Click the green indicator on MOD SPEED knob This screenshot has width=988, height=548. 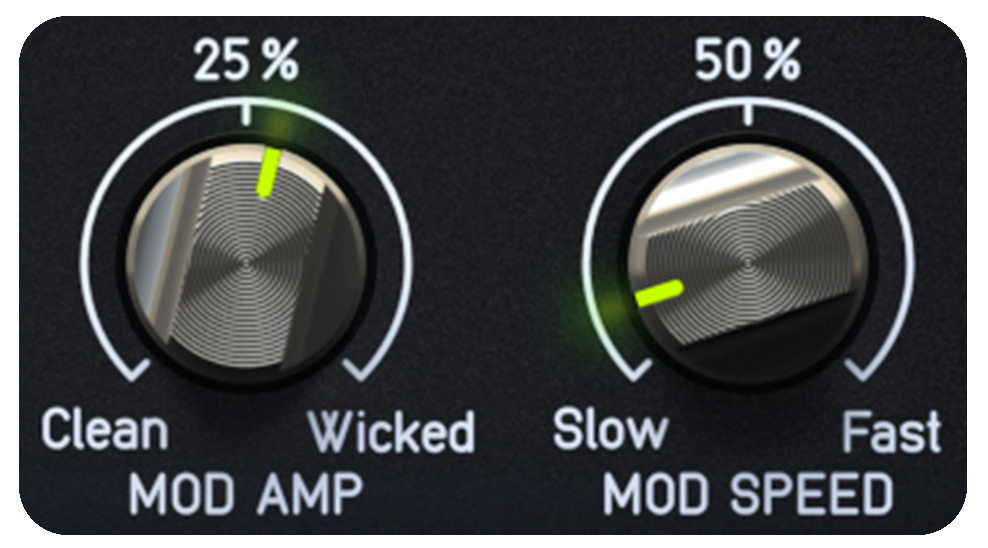pos(659,294)
